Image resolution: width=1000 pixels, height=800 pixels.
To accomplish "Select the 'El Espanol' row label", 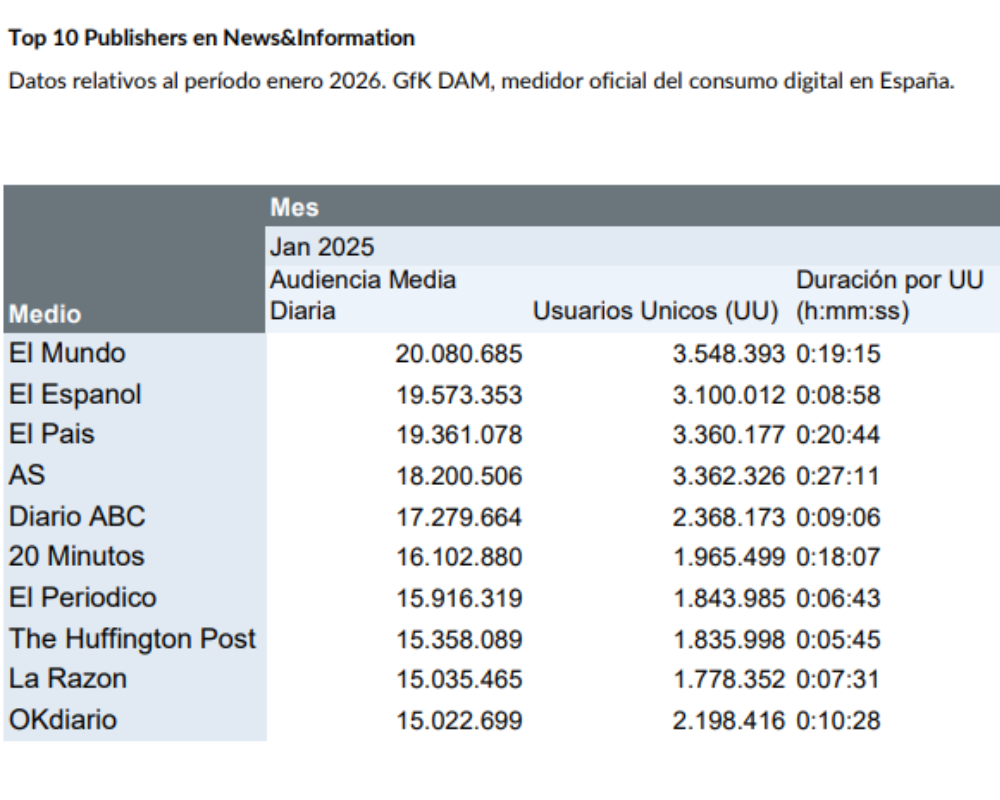I will click(x=75, y=394).
